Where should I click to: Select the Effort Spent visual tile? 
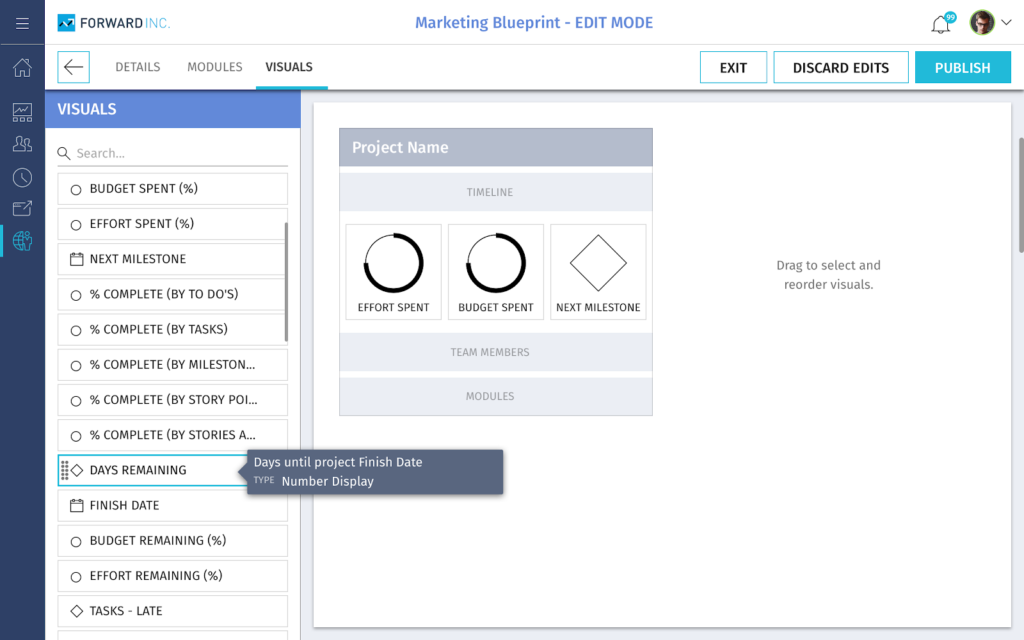click(x=393, y=271)
